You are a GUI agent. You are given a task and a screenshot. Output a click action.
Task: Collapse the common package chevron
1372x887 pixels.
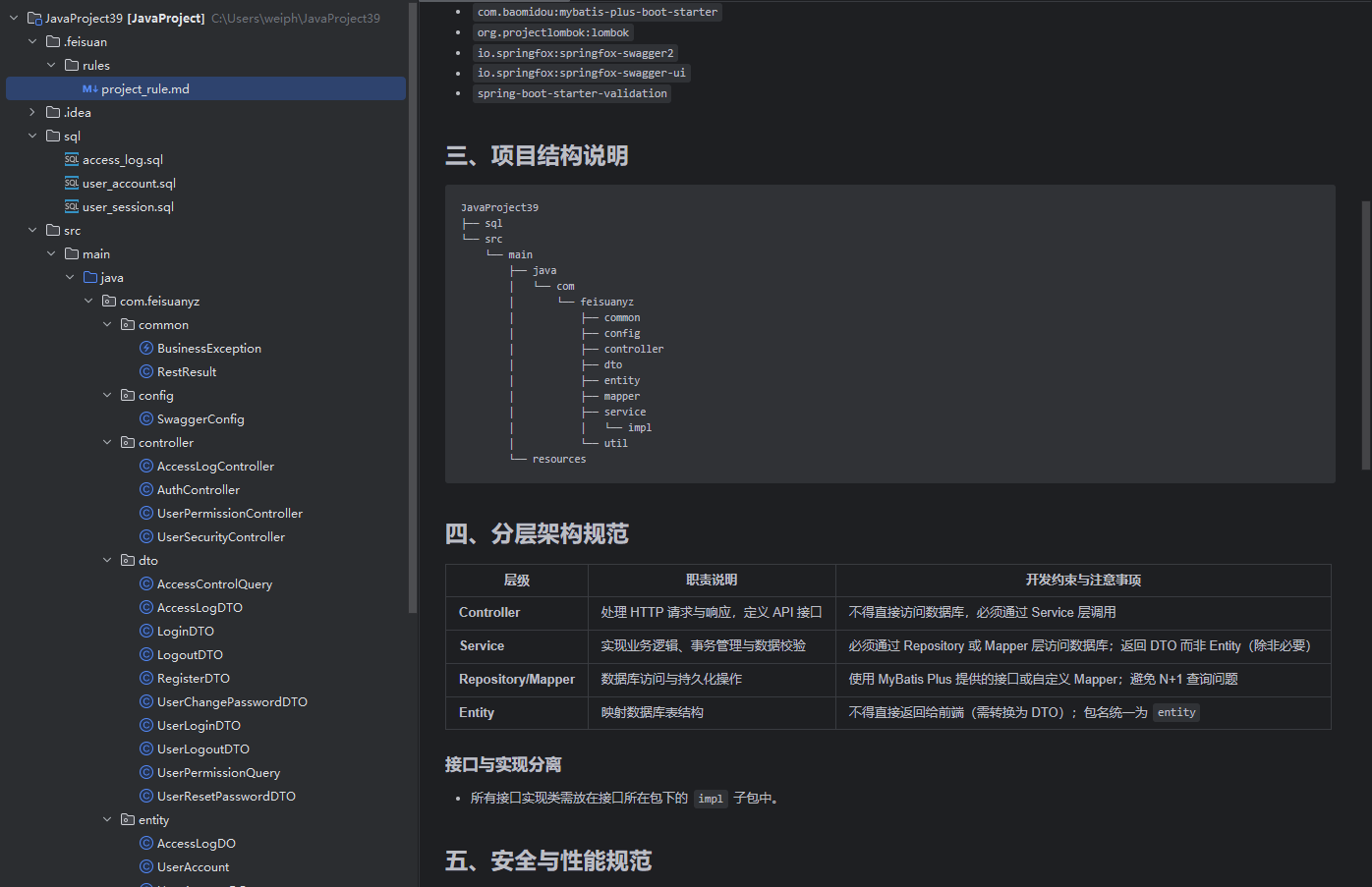[107, 325]
